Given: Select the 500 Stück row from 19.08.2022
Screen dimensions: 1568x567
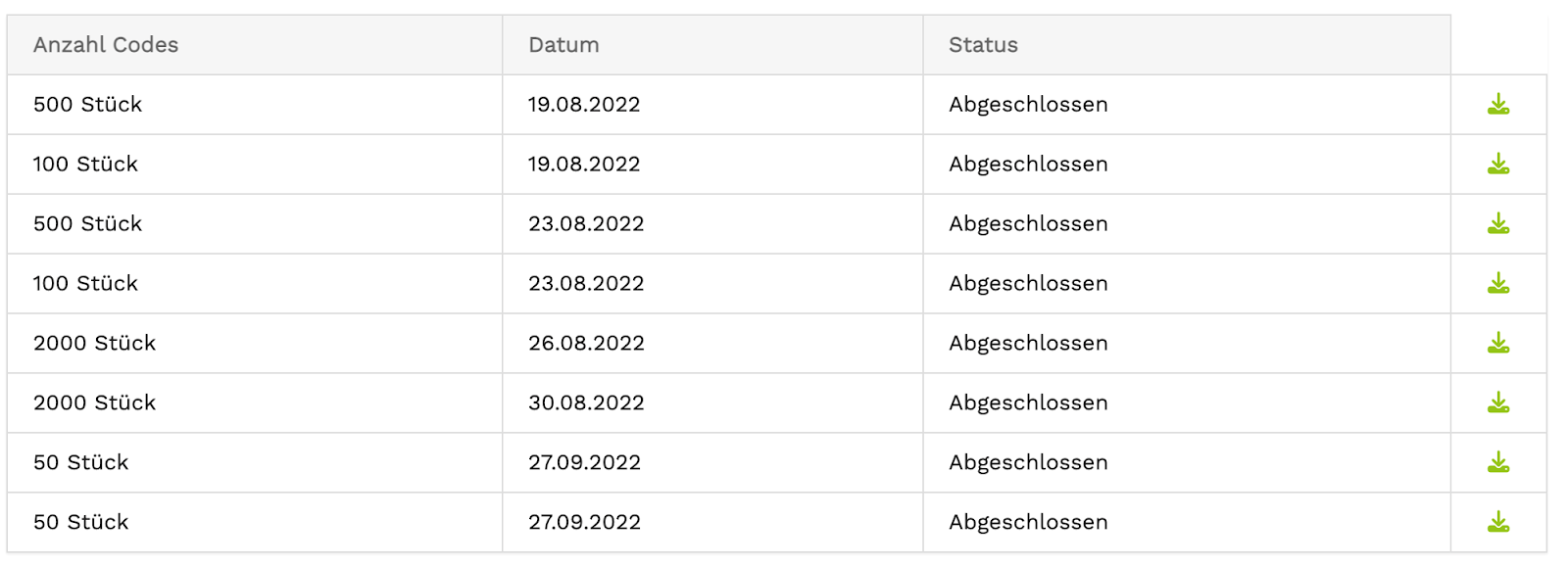Looking at the screenshot, I should [x=87, y=104].
